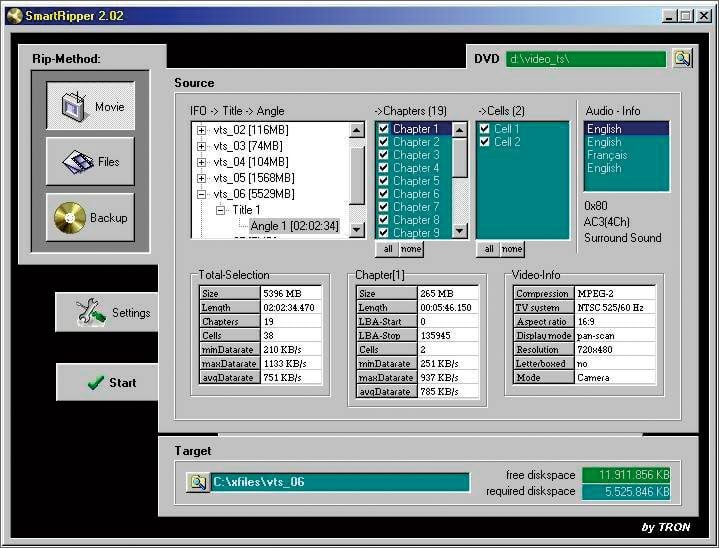Select the Files rip method
This screenshot has height=548, width=719.
coord(90,161)
